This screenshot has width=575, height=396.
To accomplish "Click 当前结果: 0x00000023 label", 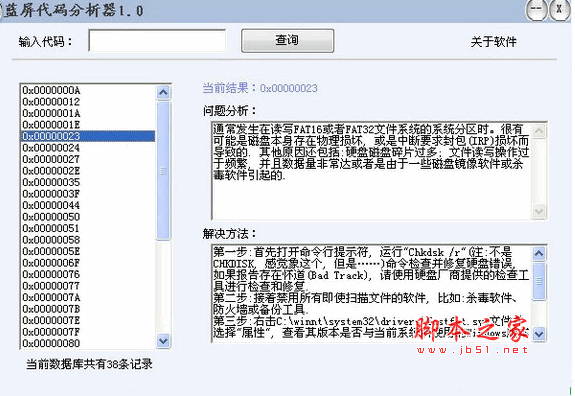I will tap(260, 88).
